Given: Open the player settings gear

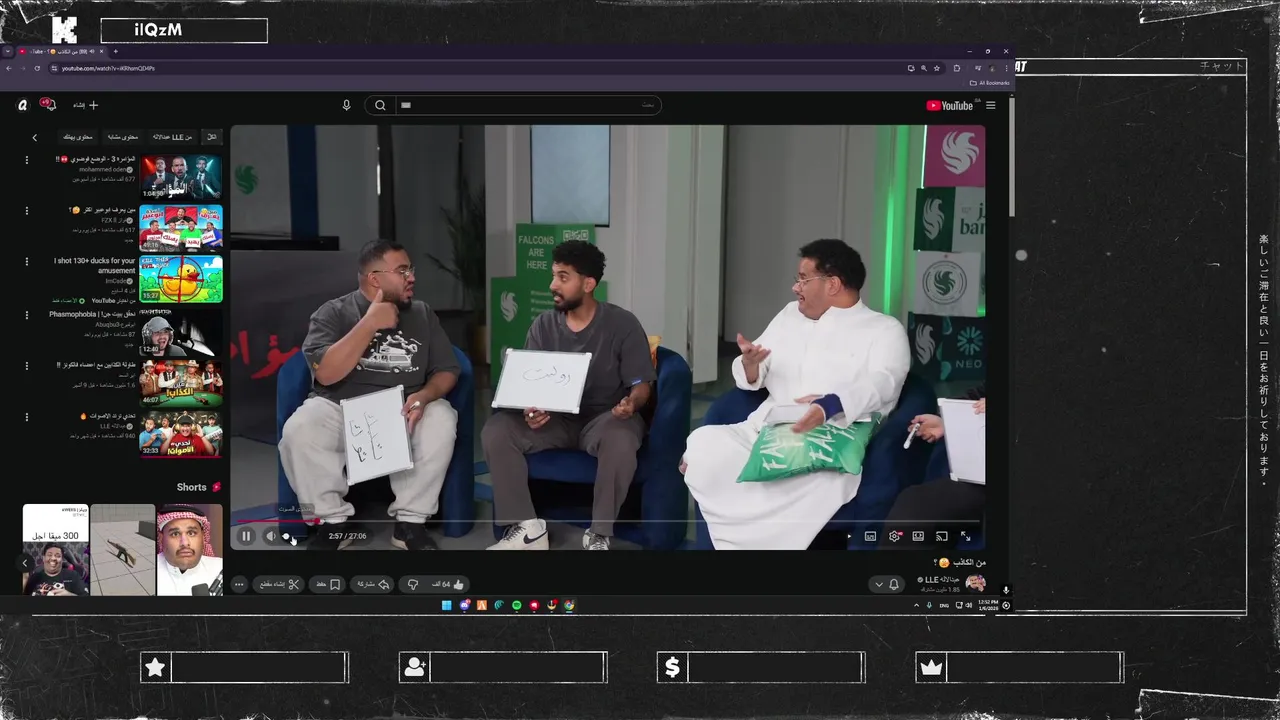Looking at the screenshot, I should (x=895, y=536).
